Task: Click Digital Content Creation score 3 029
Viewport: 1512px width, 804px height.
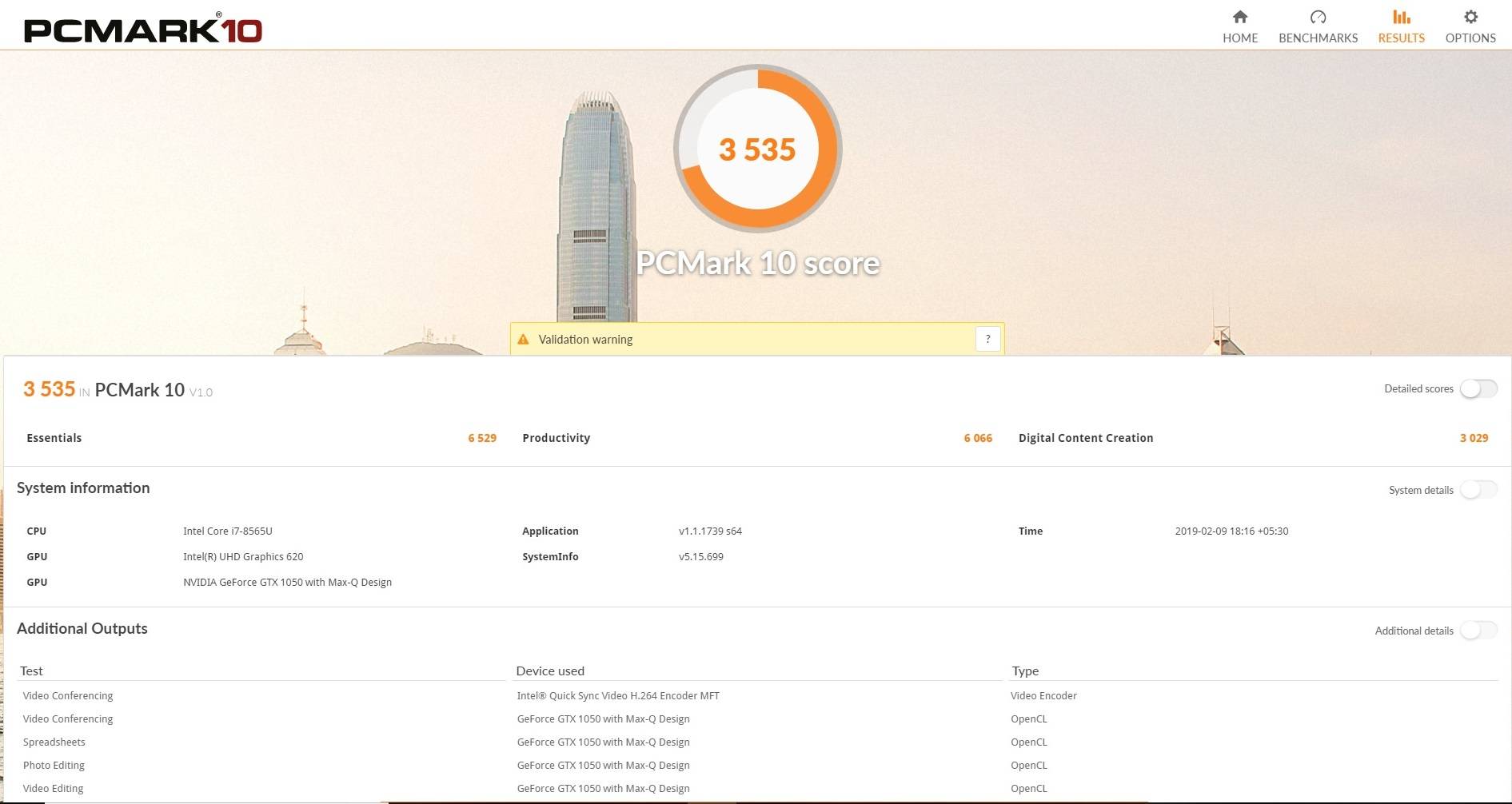Action: point(1474,438)
